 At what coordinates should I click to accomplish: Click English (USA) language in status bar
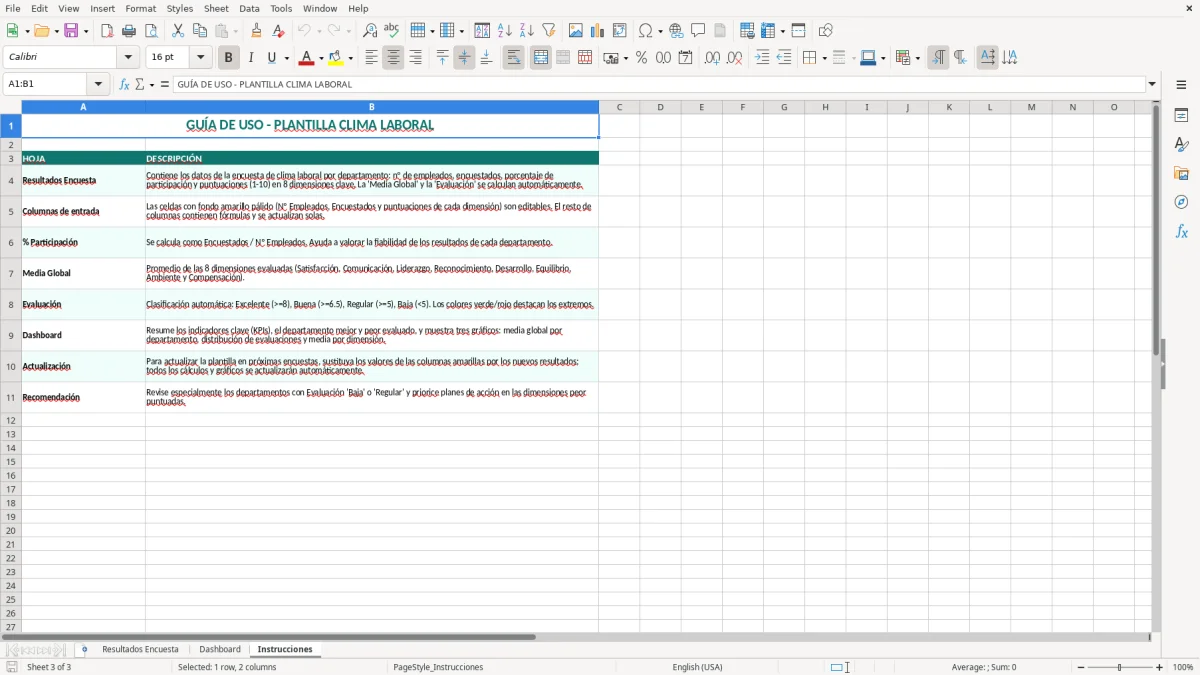tap(697, 667)
